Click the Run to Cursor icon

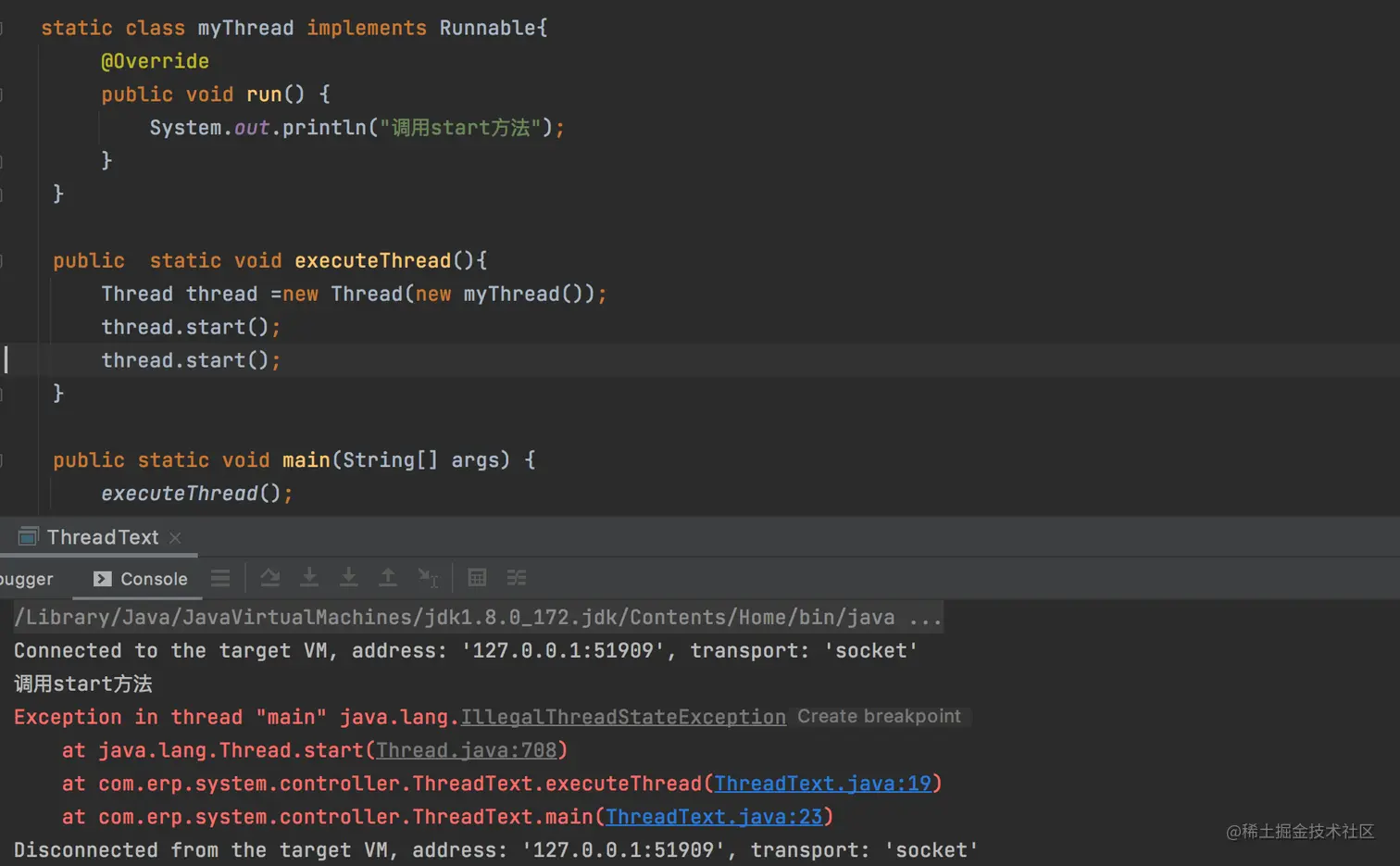point(428,578)
